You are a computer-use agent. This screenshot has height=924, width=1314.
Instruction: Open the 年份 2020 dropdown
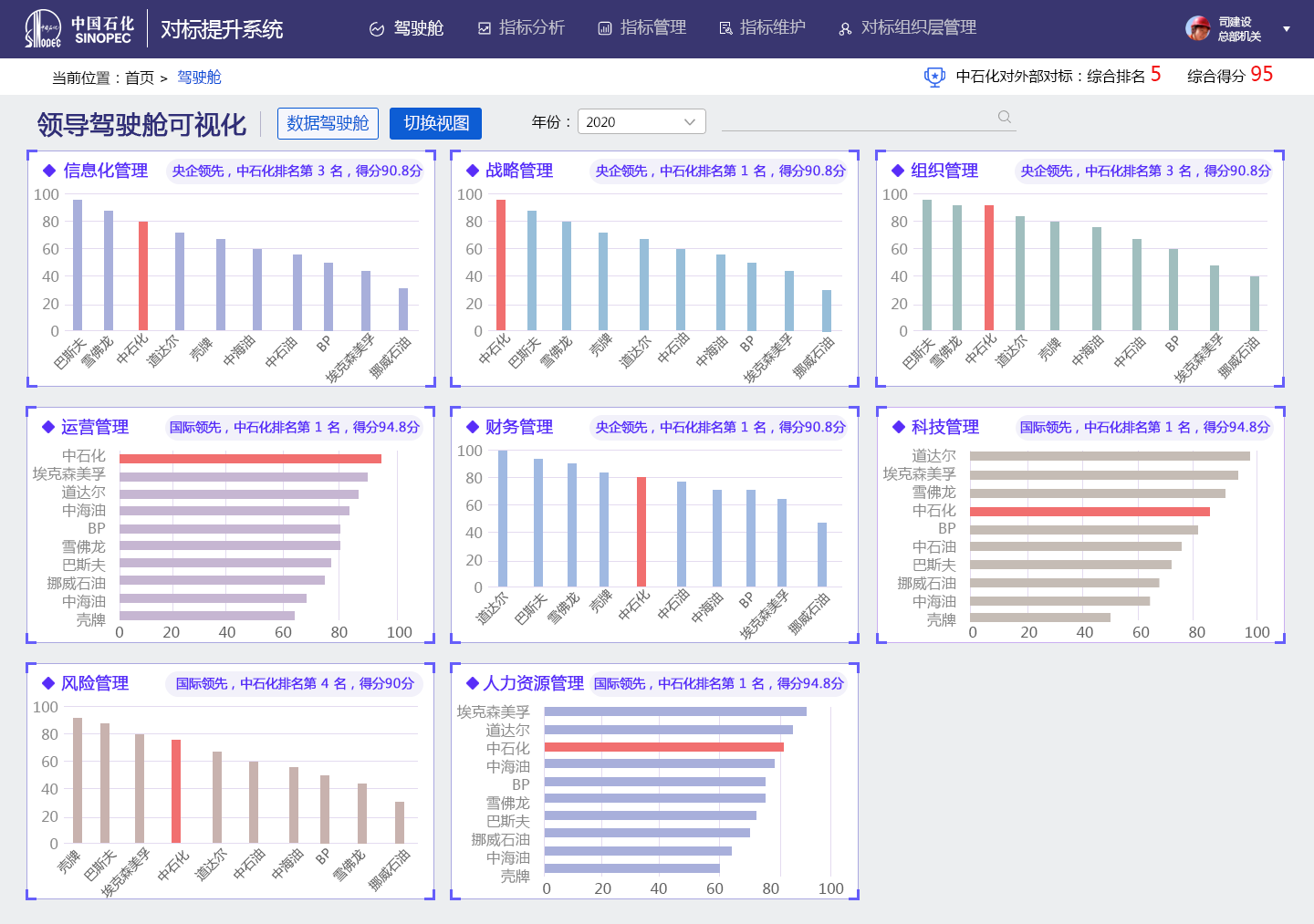pos(641,121)
